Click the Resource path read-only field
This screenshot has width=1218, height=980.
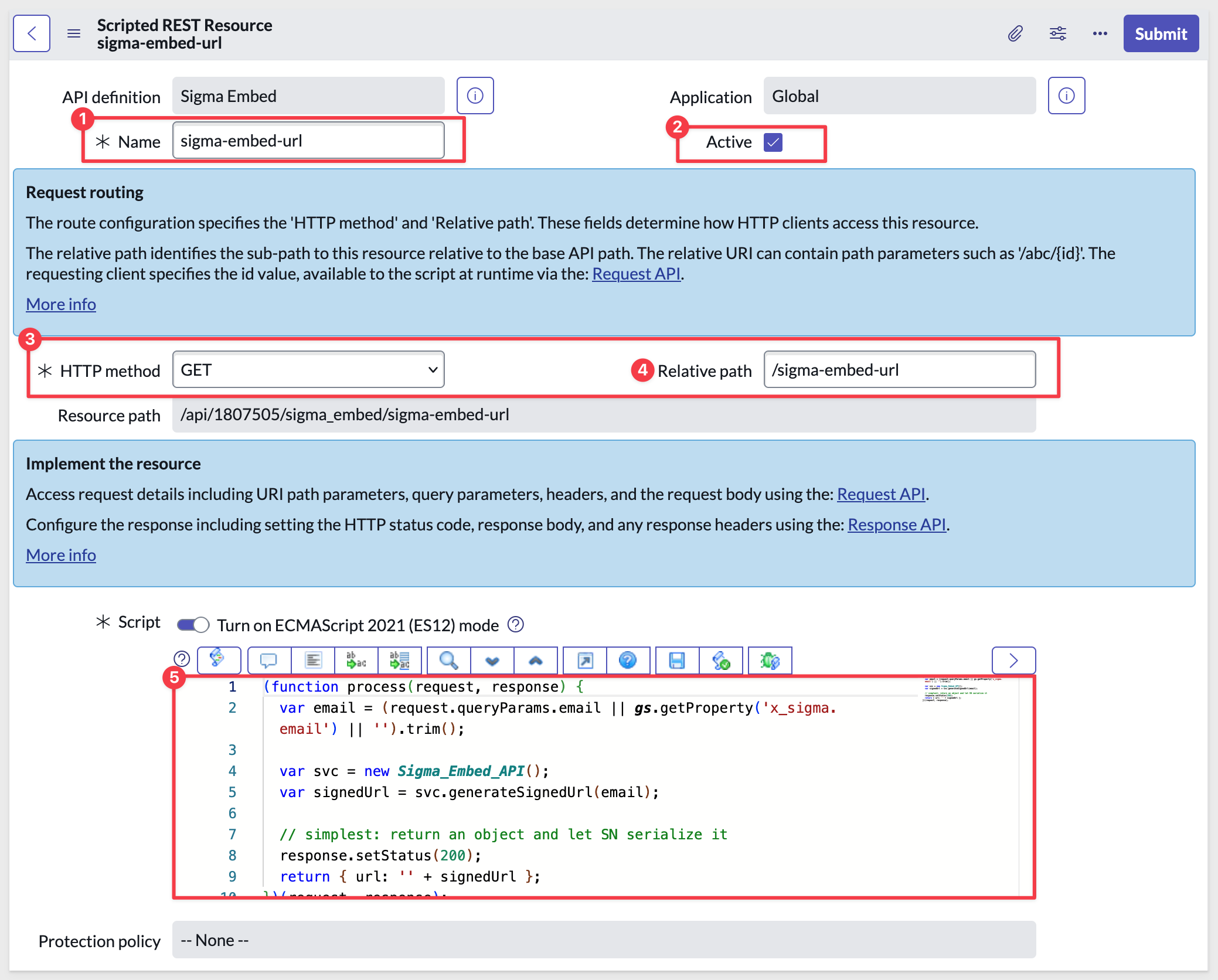pyautogui.click(x=604, y=414)
